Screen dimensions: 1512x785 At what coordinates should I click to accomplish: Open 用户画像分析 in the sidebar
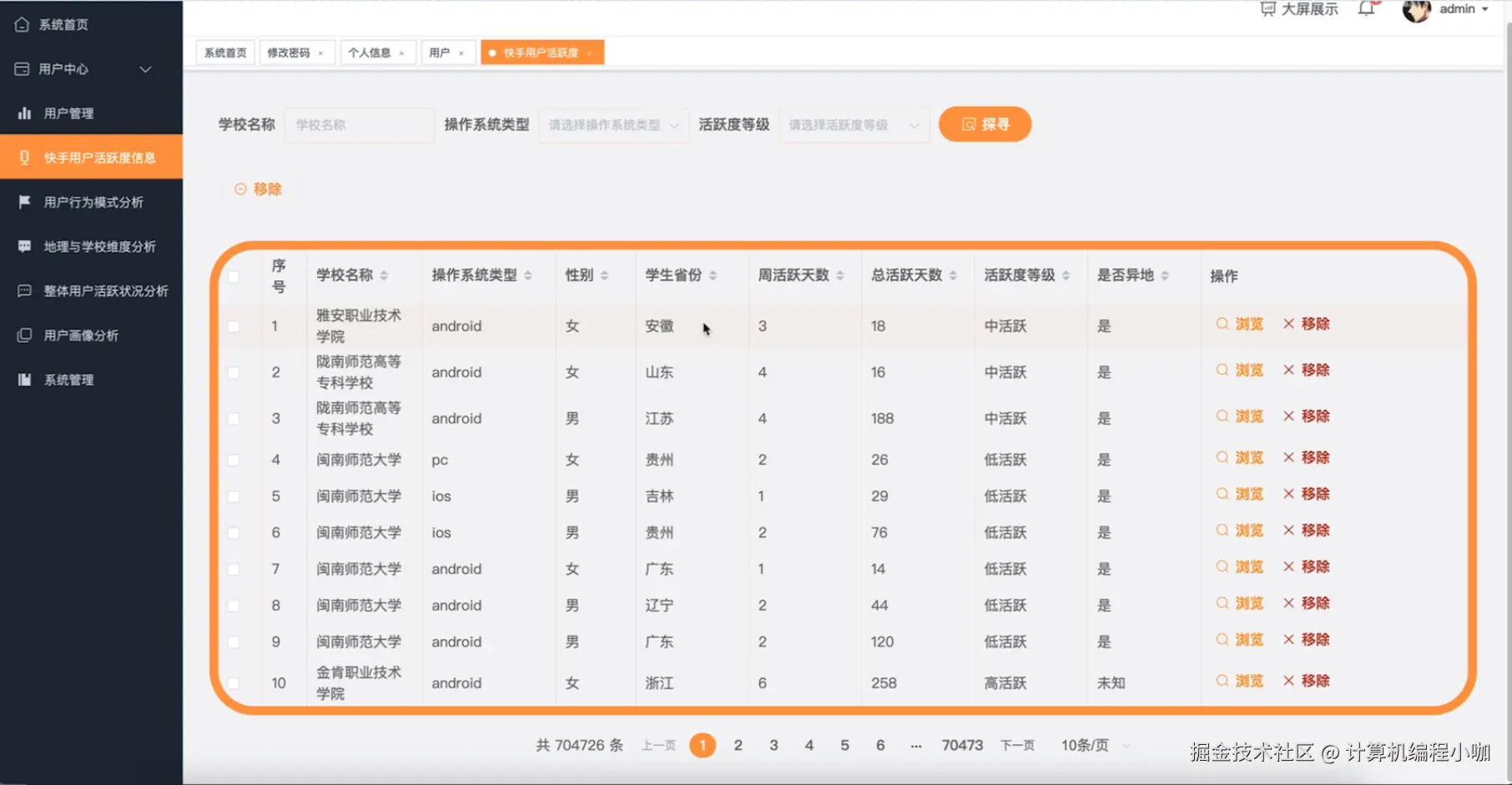coord(91,335)
